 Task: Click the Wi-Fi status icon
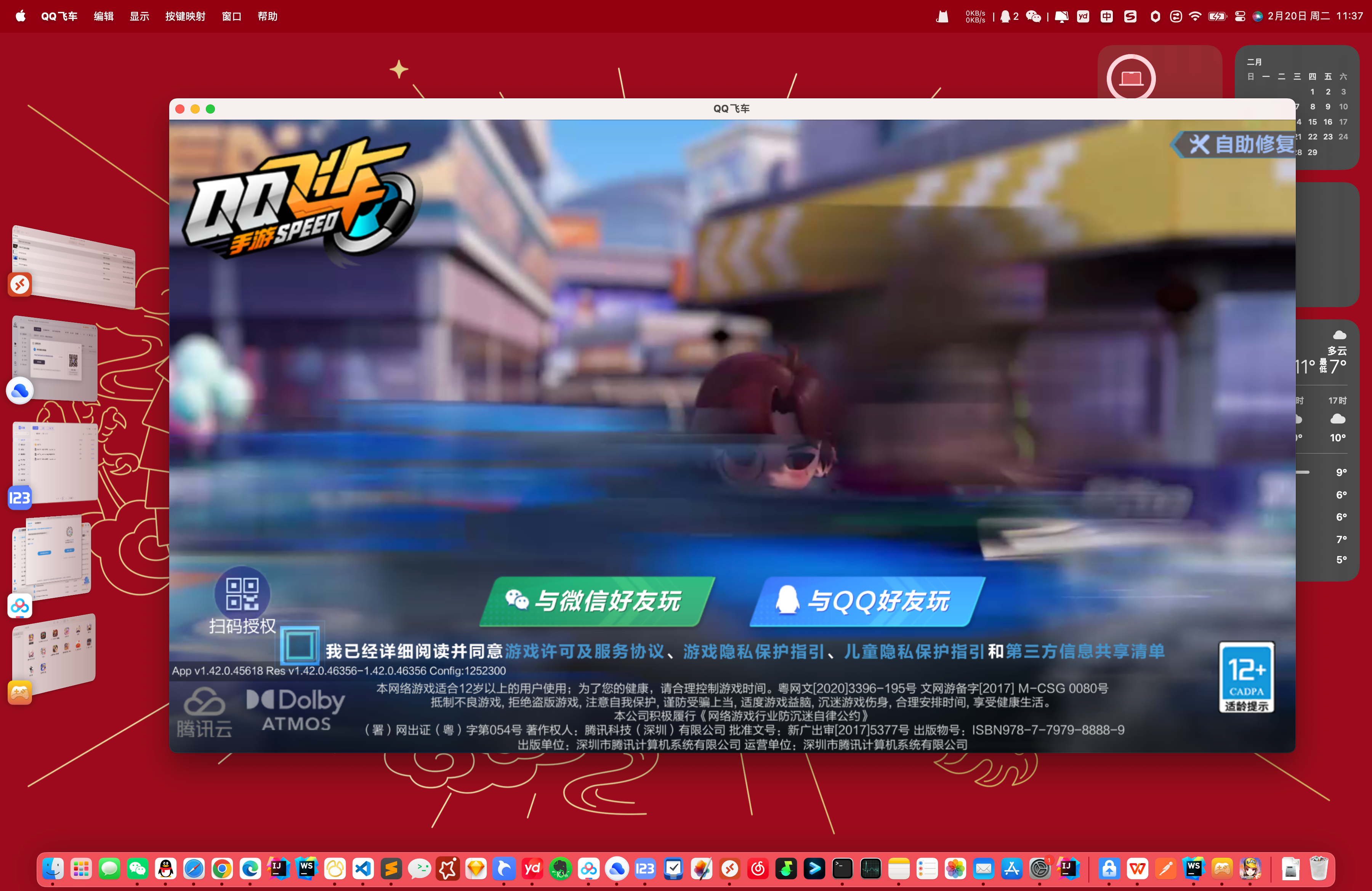[1195, 16]
